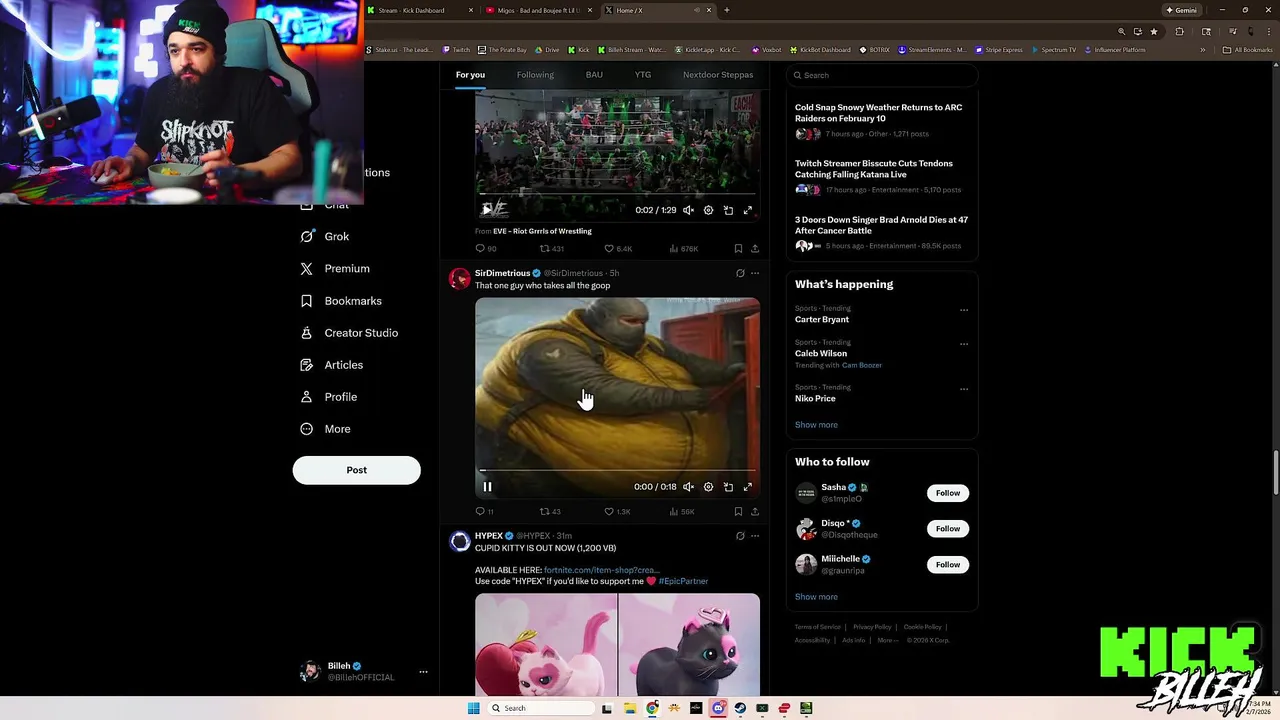
Task: Unmute the EVE wrestling video
Action: tap(688, 210)
